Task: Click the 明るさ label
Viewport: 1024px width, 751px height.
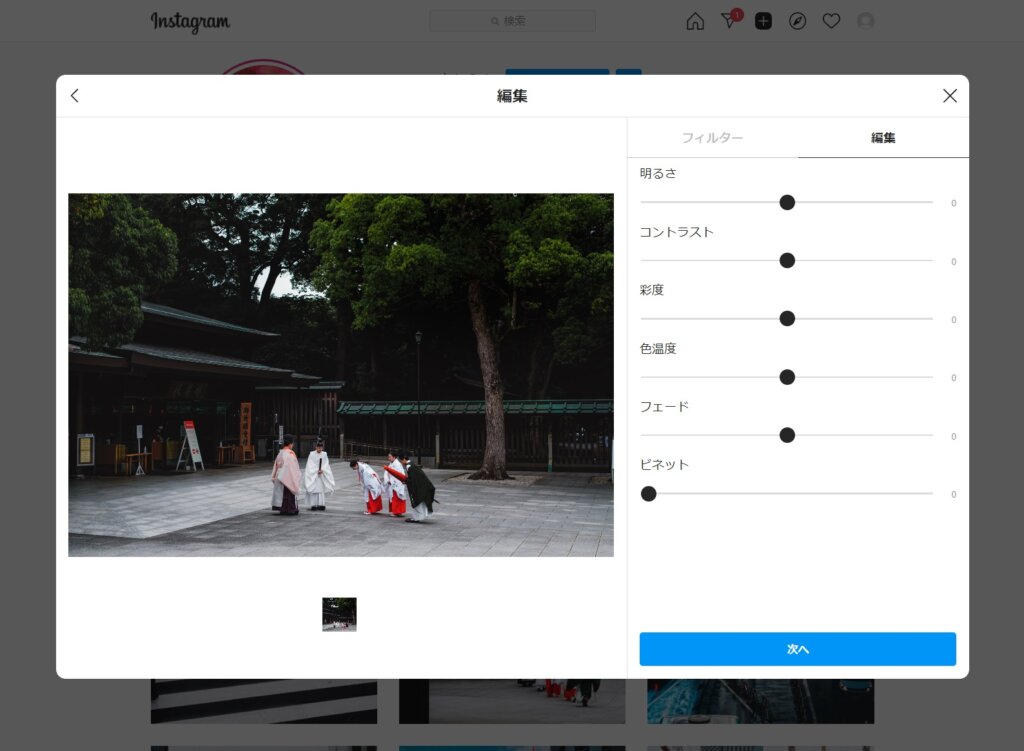Action: coord(658,174)
